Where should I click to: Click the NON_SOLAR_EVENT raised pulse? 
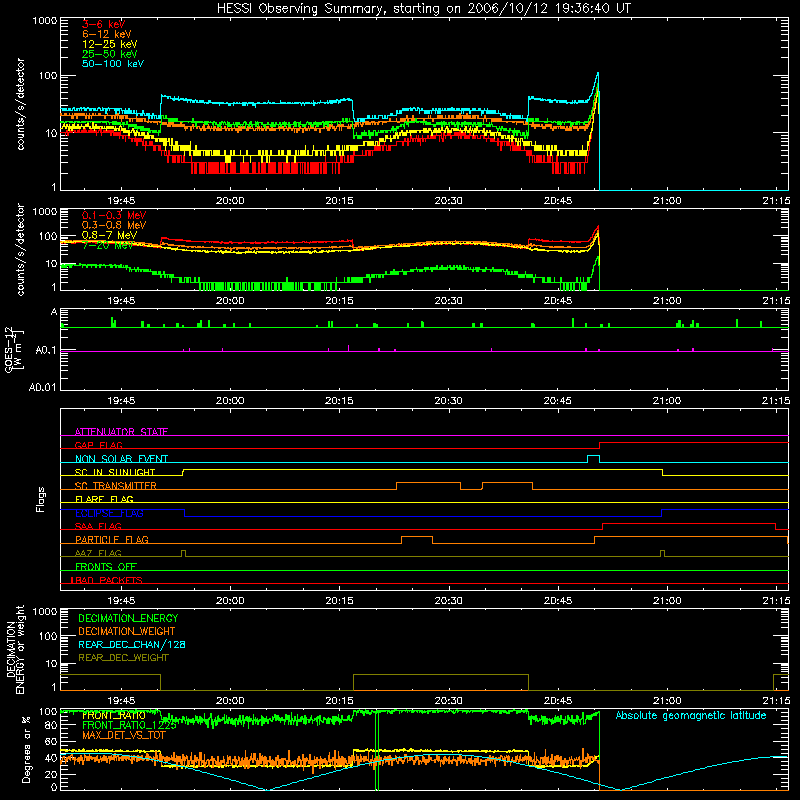[x=593, y=457]
